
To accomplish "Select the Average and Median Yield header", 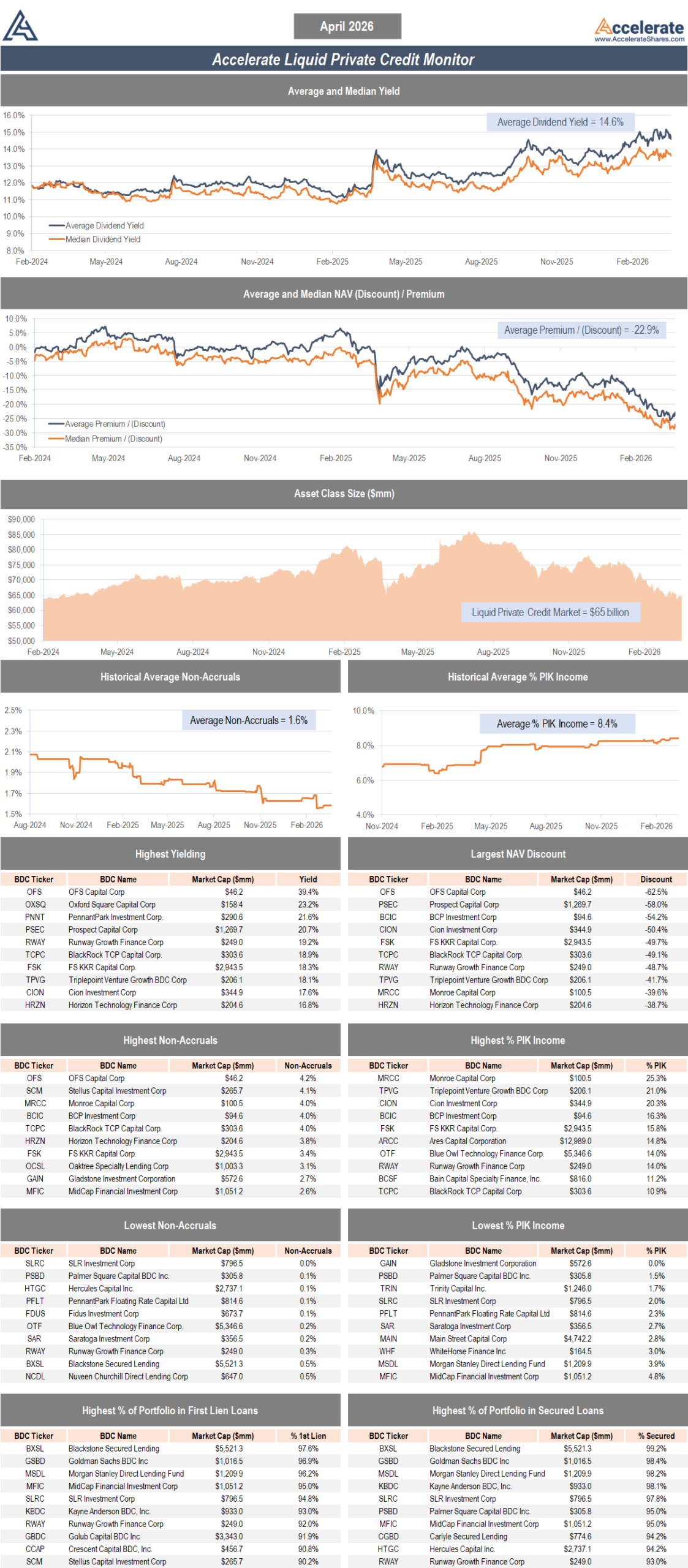I will pos(344,91).
